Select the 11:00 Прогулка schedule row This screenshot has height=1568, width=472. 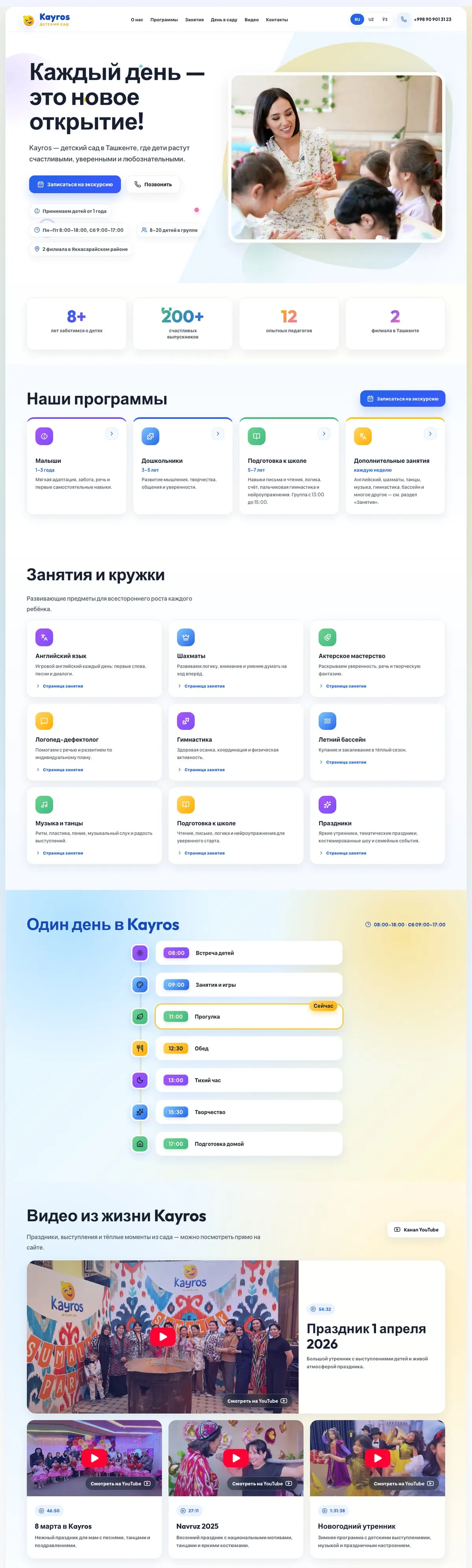tap(249, 1016)
